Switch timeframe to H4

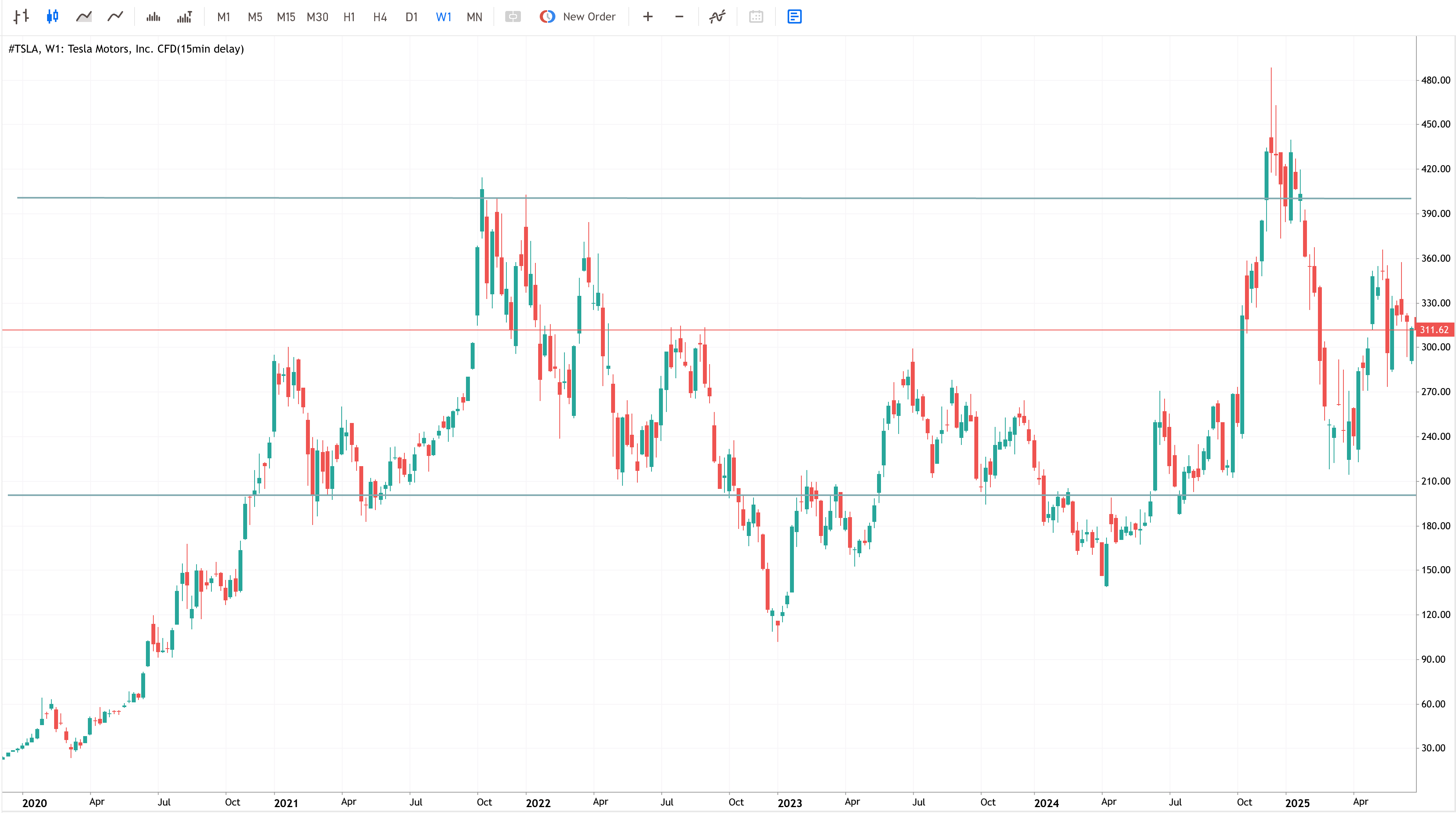pyautogui.click(x=380, y=17)
